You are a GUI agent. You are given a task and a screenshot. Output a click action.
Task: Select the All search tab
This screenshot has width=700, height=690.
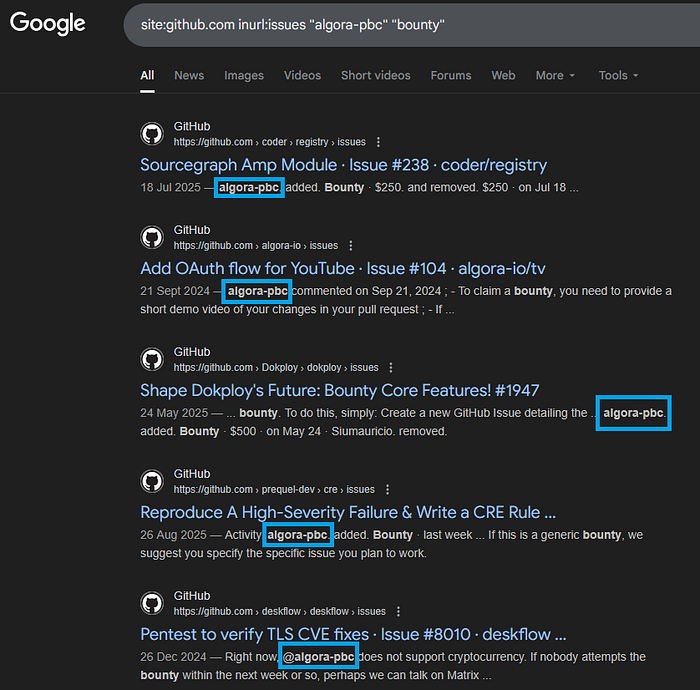click(x=147, y=75)
